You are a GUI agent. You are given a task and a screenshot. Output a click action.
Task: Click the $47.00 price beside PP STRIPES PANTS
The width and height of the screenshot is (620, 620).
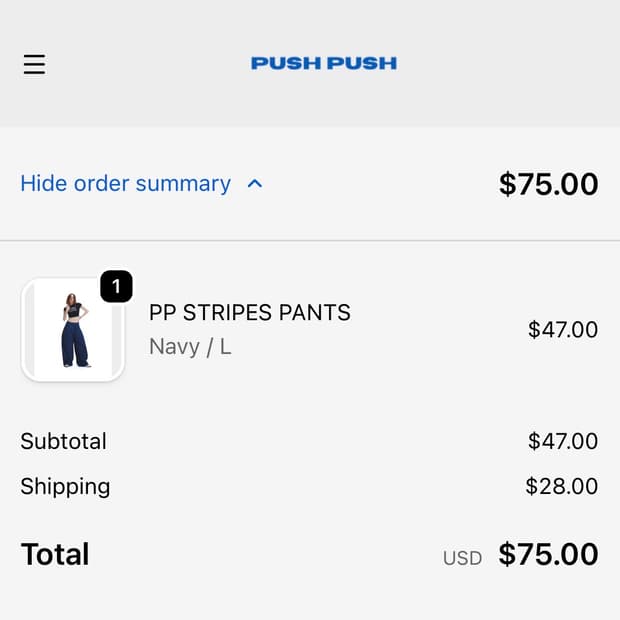click(562, 330)
